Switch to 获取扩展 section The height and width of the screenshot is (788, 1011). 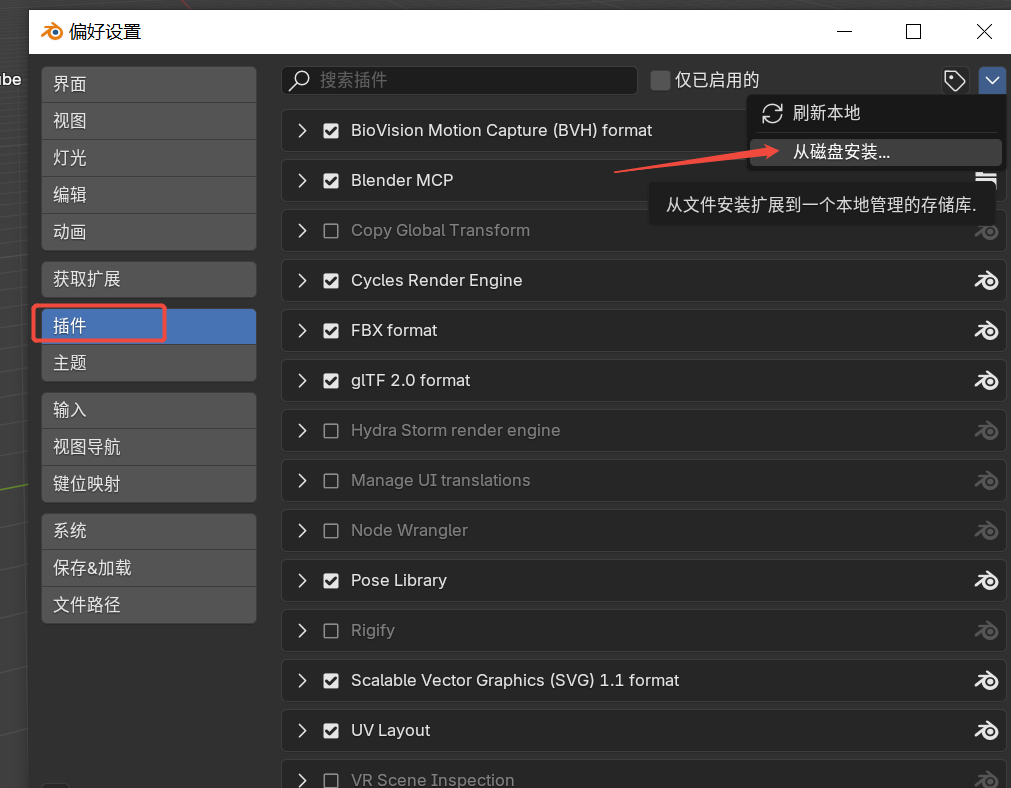(149, 279)
